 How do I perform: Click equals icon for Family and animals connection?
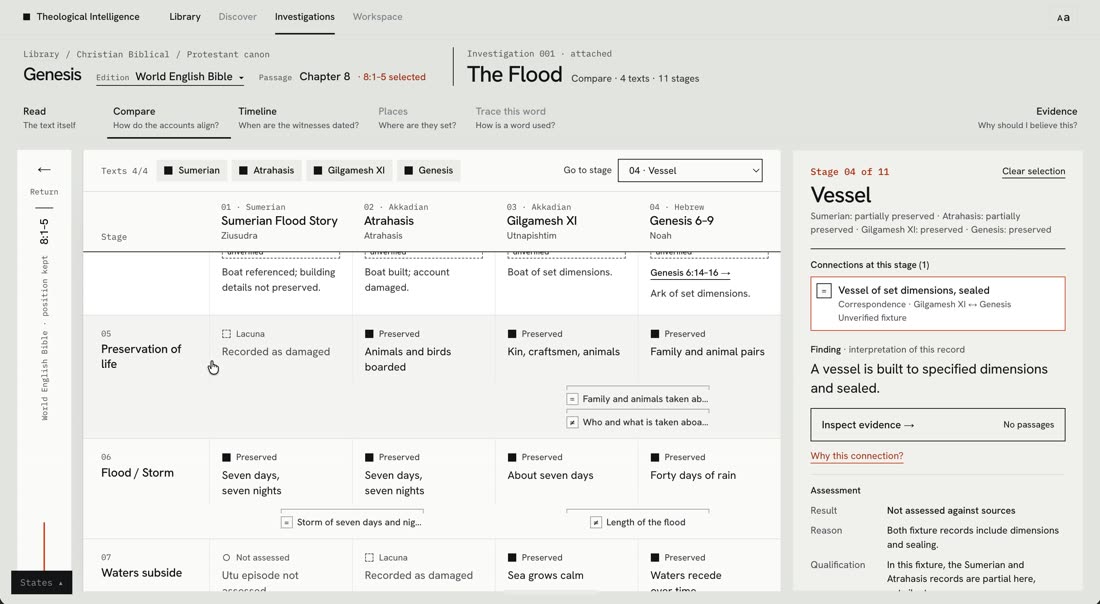coord(572,399)
